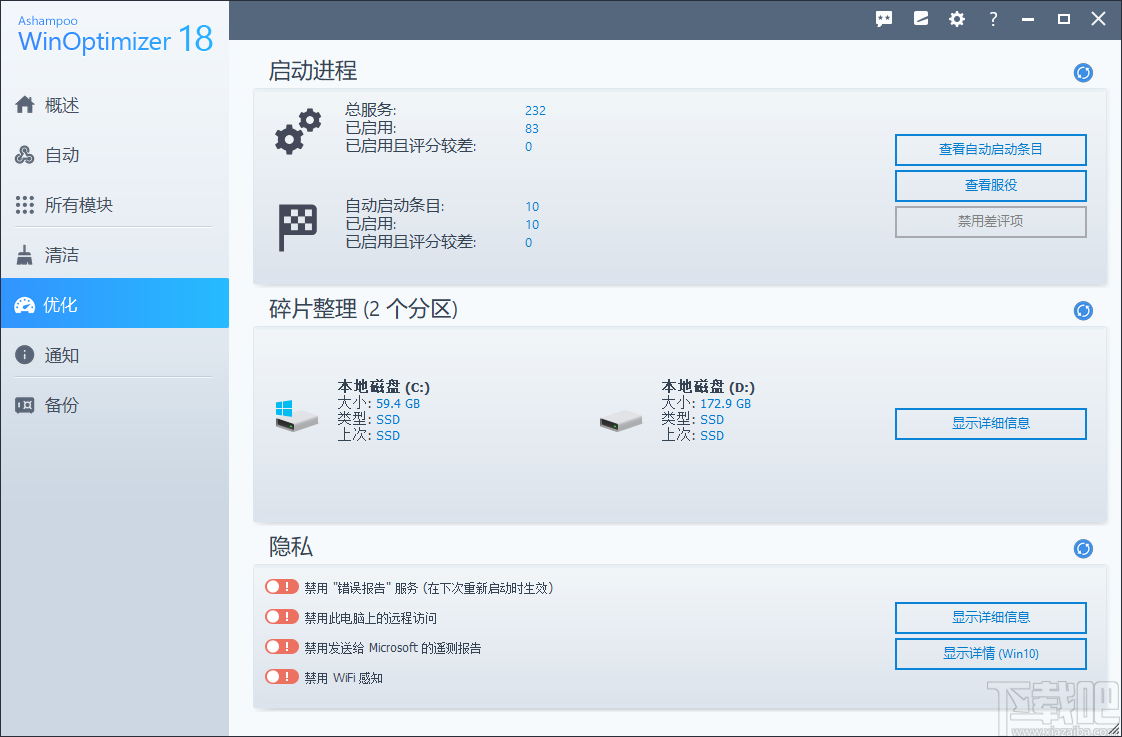Click the 查看服役 button
Viewport: 1122px width, 737px height.
point(990,185)
